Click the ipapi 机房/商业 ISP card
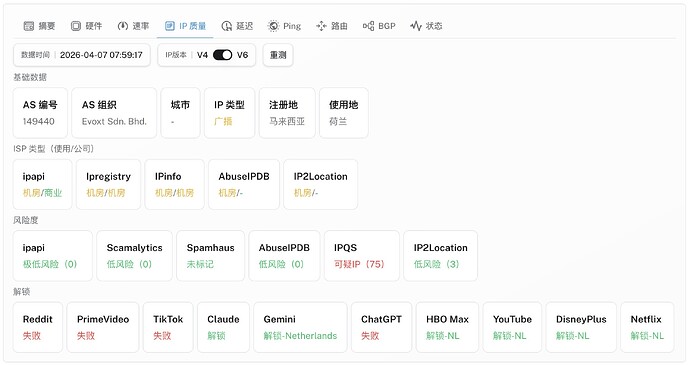Image resolution: width=690 pixels, height=365 pixels. [x=42, y=184]
